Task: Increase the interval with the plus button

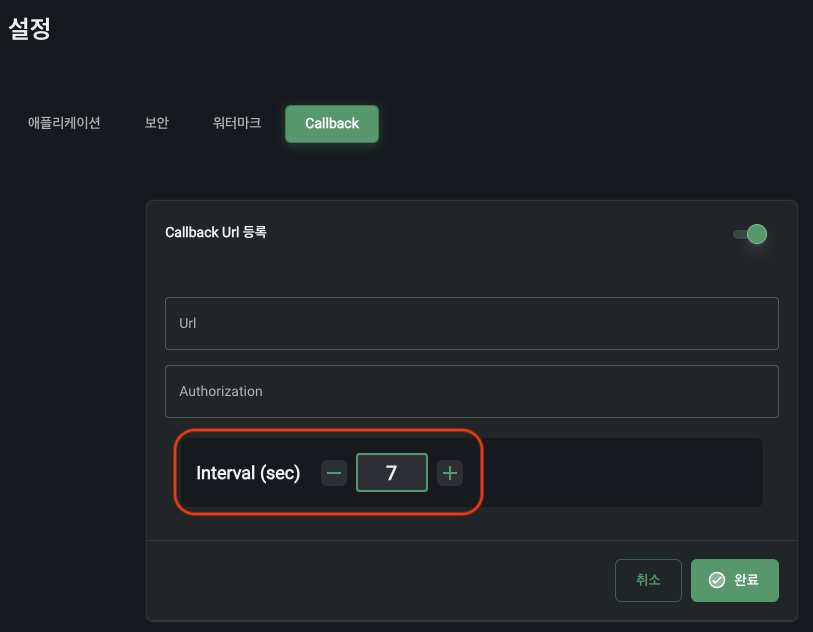Action: [x=450, y=473]
